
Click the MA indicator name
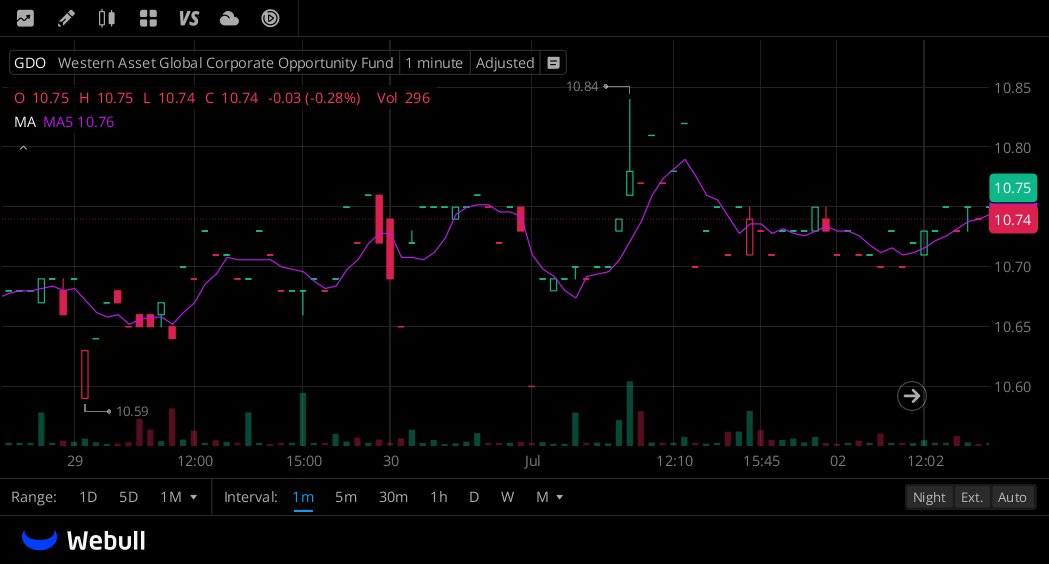tap(25, 122)
